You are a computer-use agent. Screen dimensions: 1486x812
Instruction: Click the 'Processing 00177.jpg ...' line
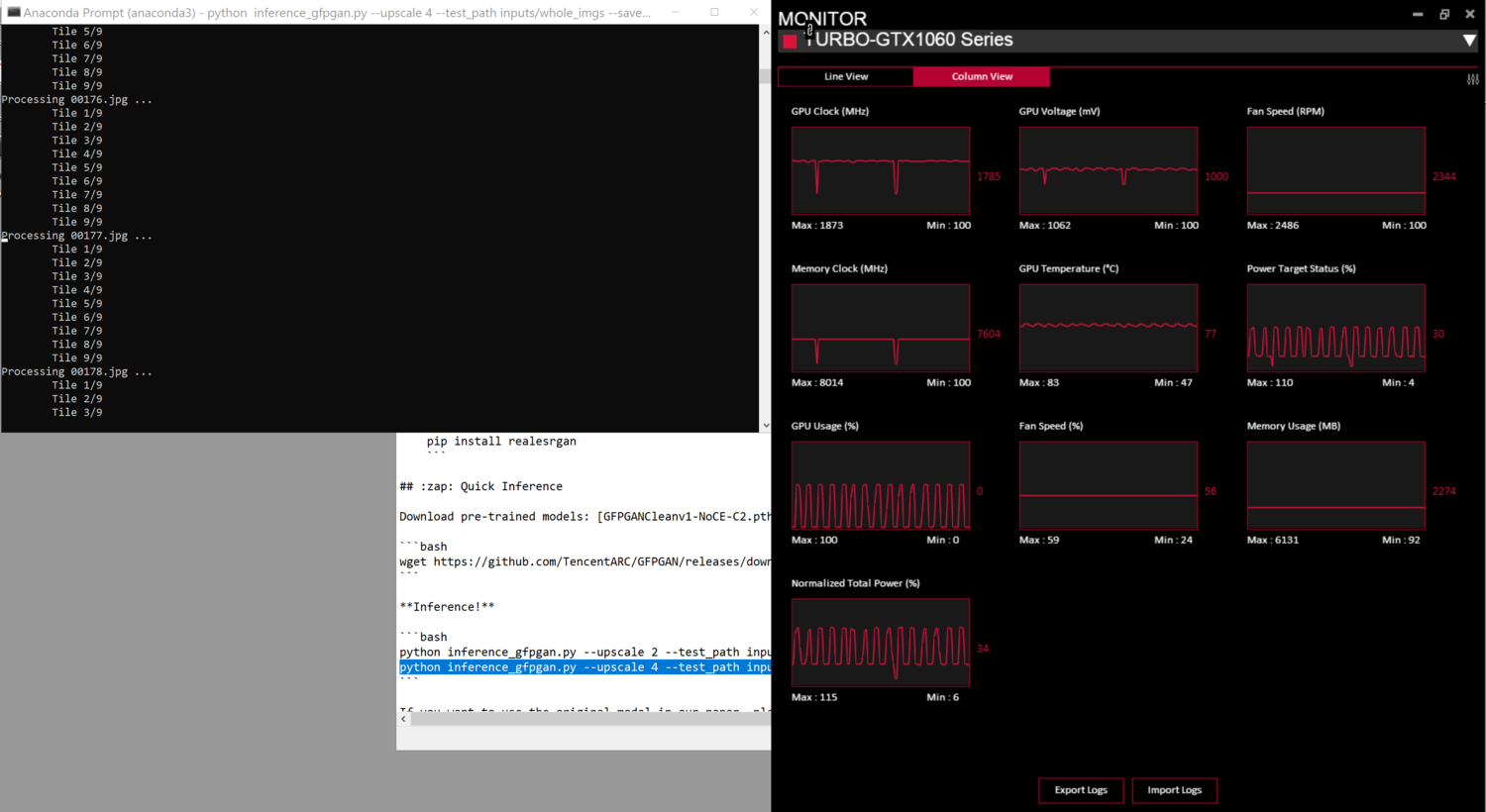(77, 236)
